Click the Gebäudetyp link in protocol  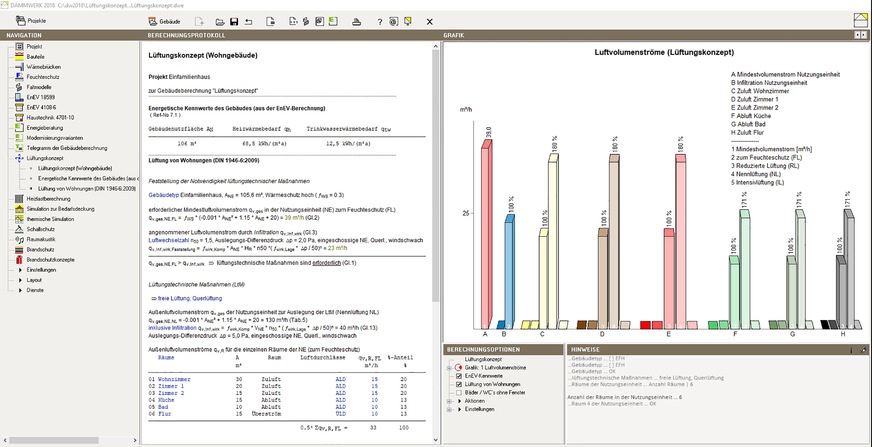(x=162, y=195)
